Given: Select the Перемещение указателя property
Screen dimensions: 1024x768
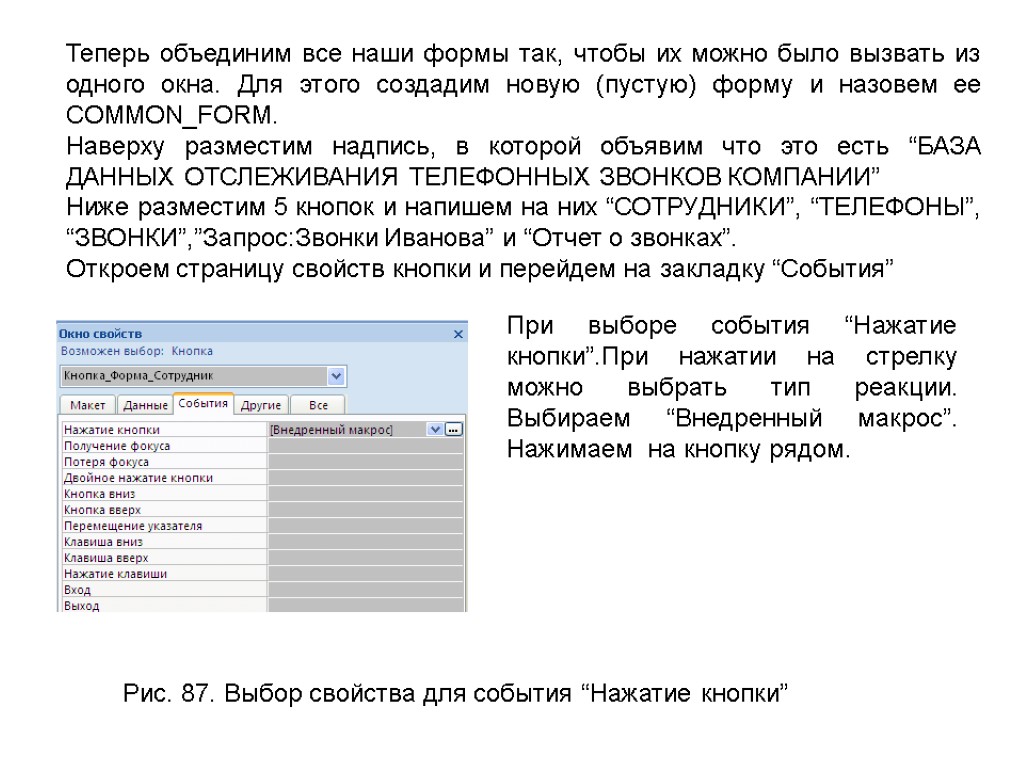Looking at the screenshot, I should click(164, 526).
